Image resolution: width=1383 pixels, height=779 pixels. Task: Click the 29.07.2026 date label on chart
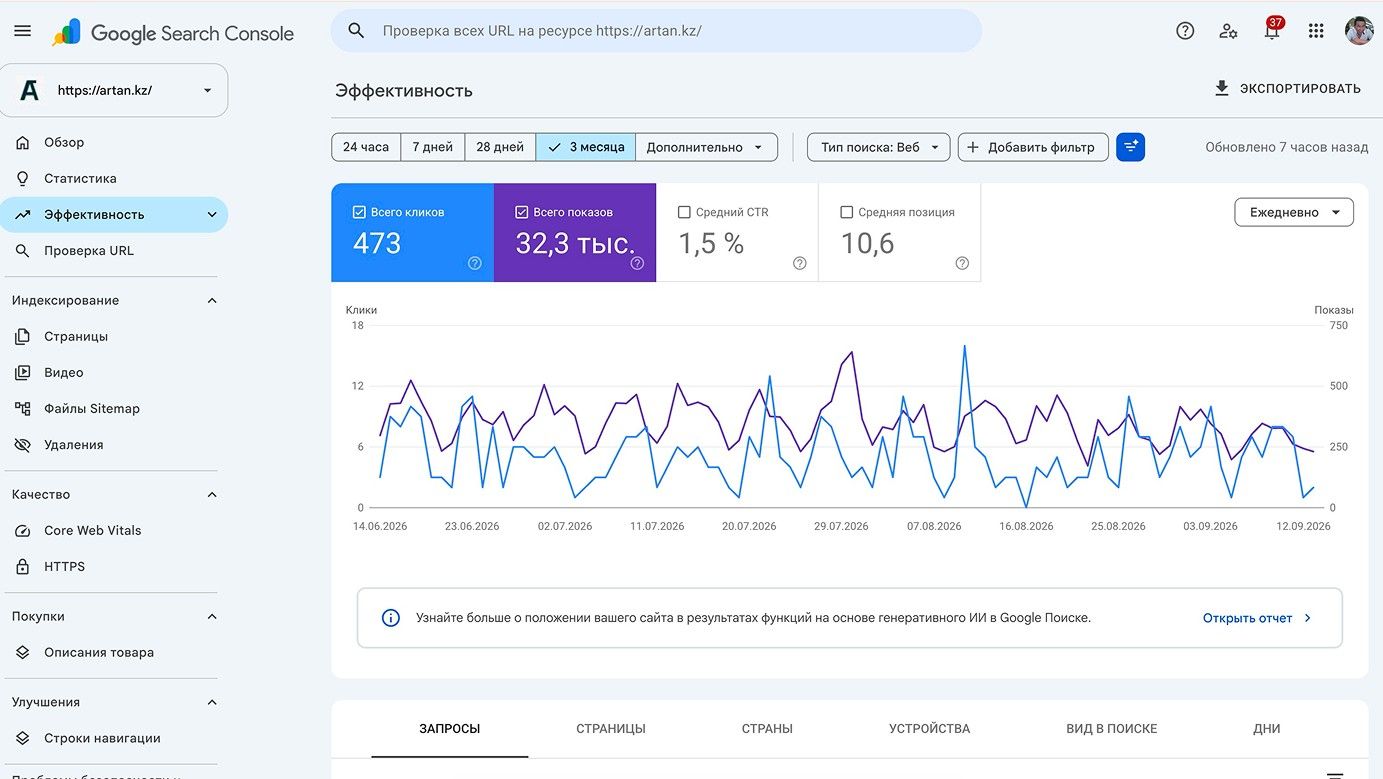[841, 526]
